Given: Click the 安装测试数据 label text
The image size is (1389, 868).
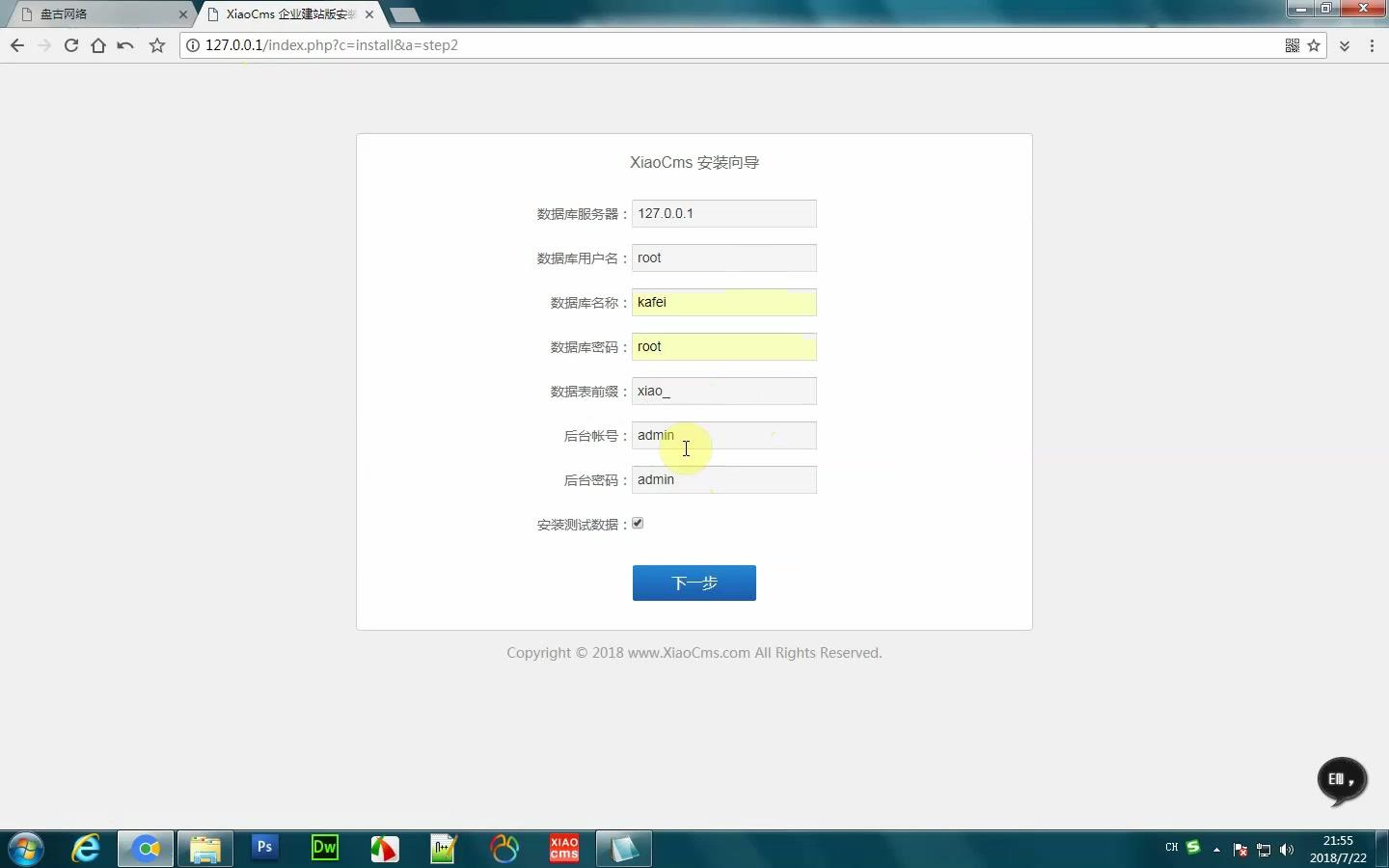Looking at the screenshot, I should [583, 525].
